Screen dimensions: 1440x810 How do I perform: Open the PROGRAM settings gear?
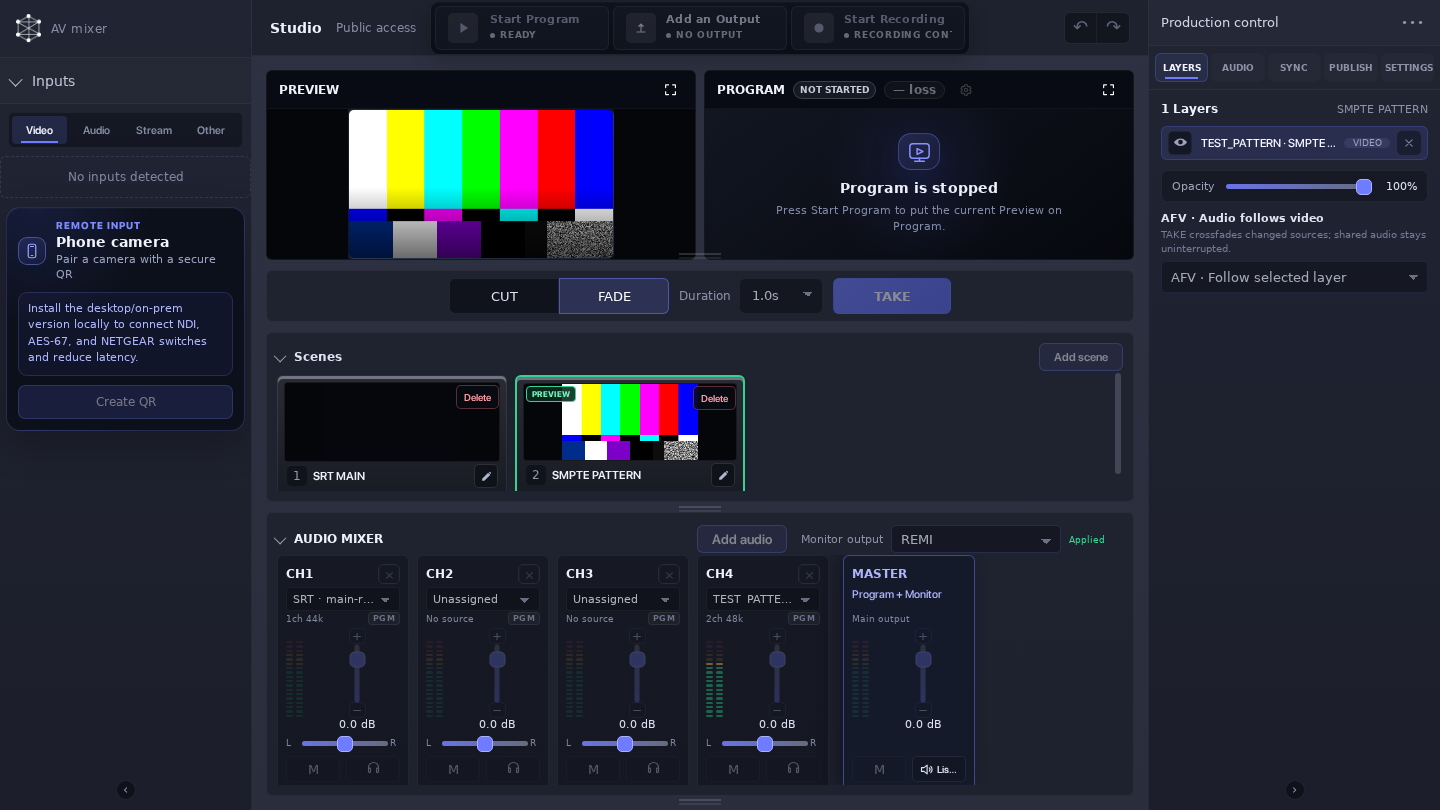tap(966, 90)
